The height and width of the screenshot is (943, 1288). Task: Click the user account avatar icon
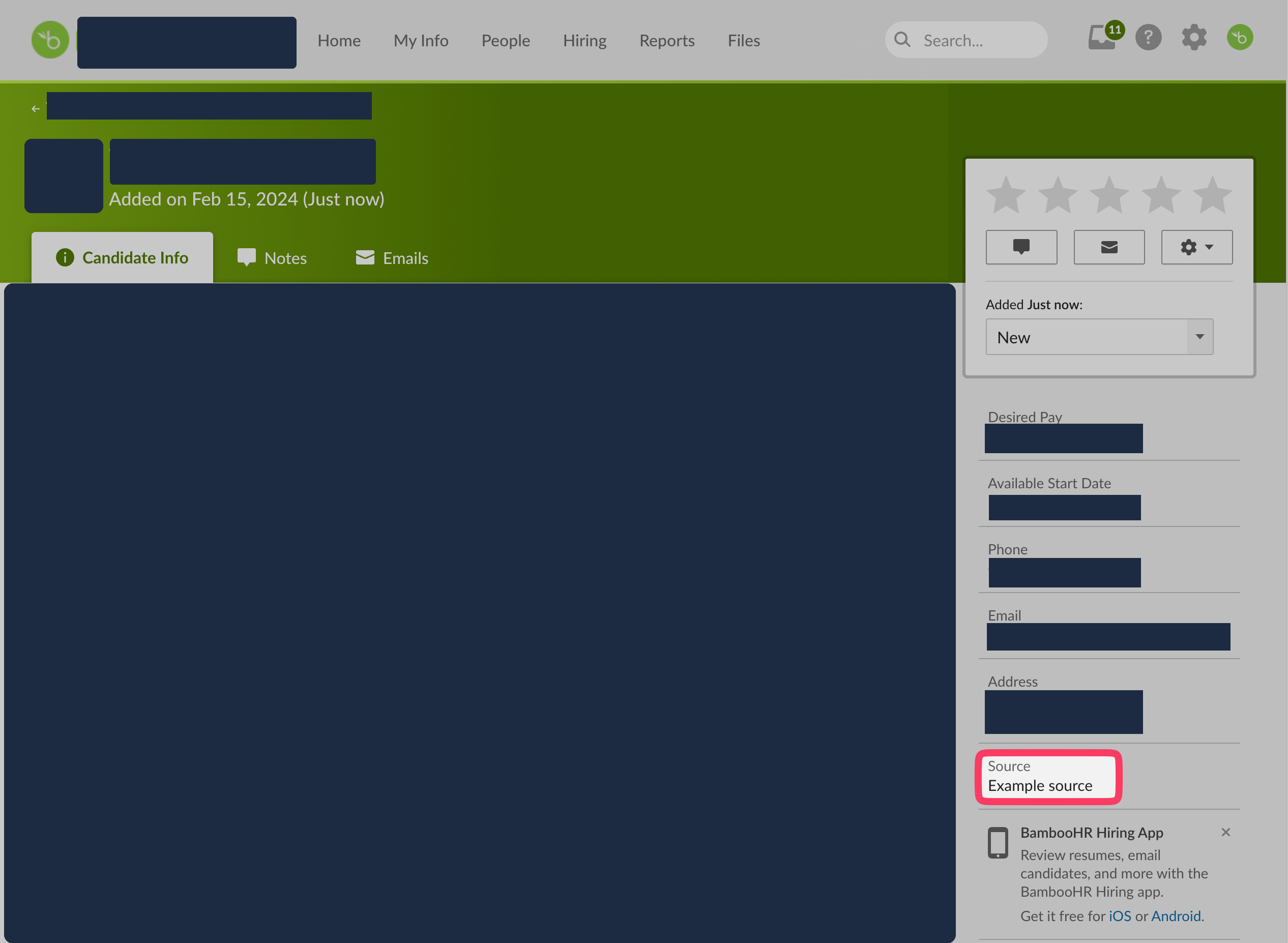pos(1240,38)
